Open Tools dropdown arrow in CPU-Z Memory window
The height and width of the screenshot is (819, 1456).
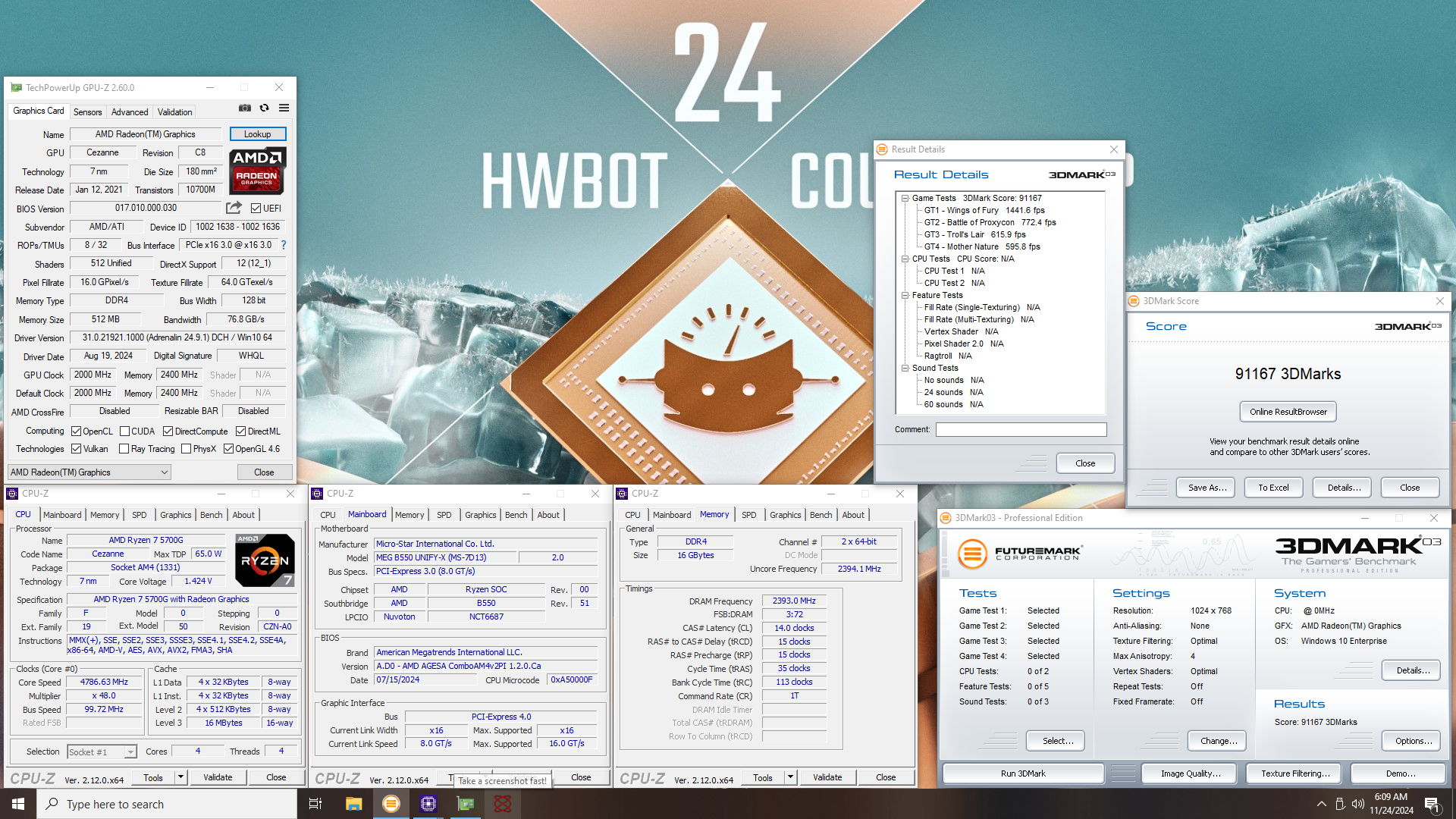click(x=790, y=777)
